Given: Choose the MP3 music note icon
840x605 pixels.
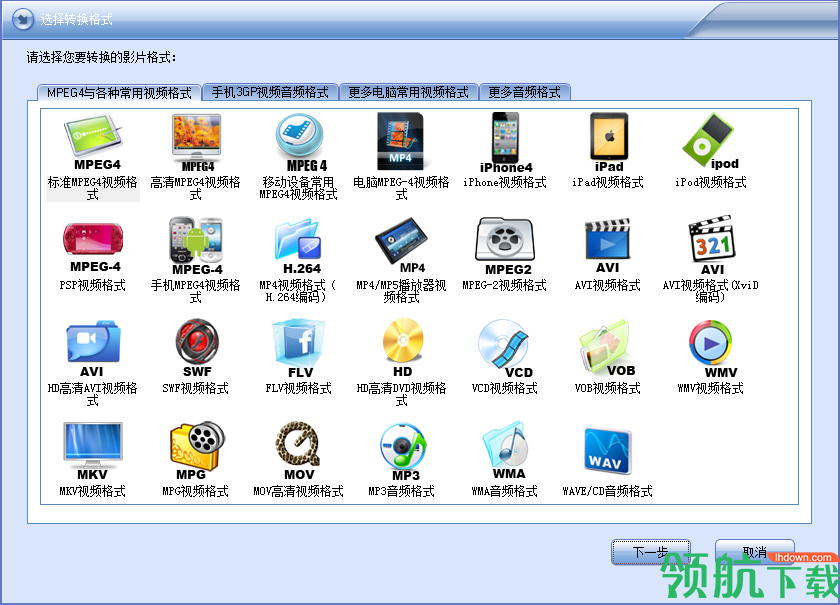Looking at the screenshot, I should (403, 452).
